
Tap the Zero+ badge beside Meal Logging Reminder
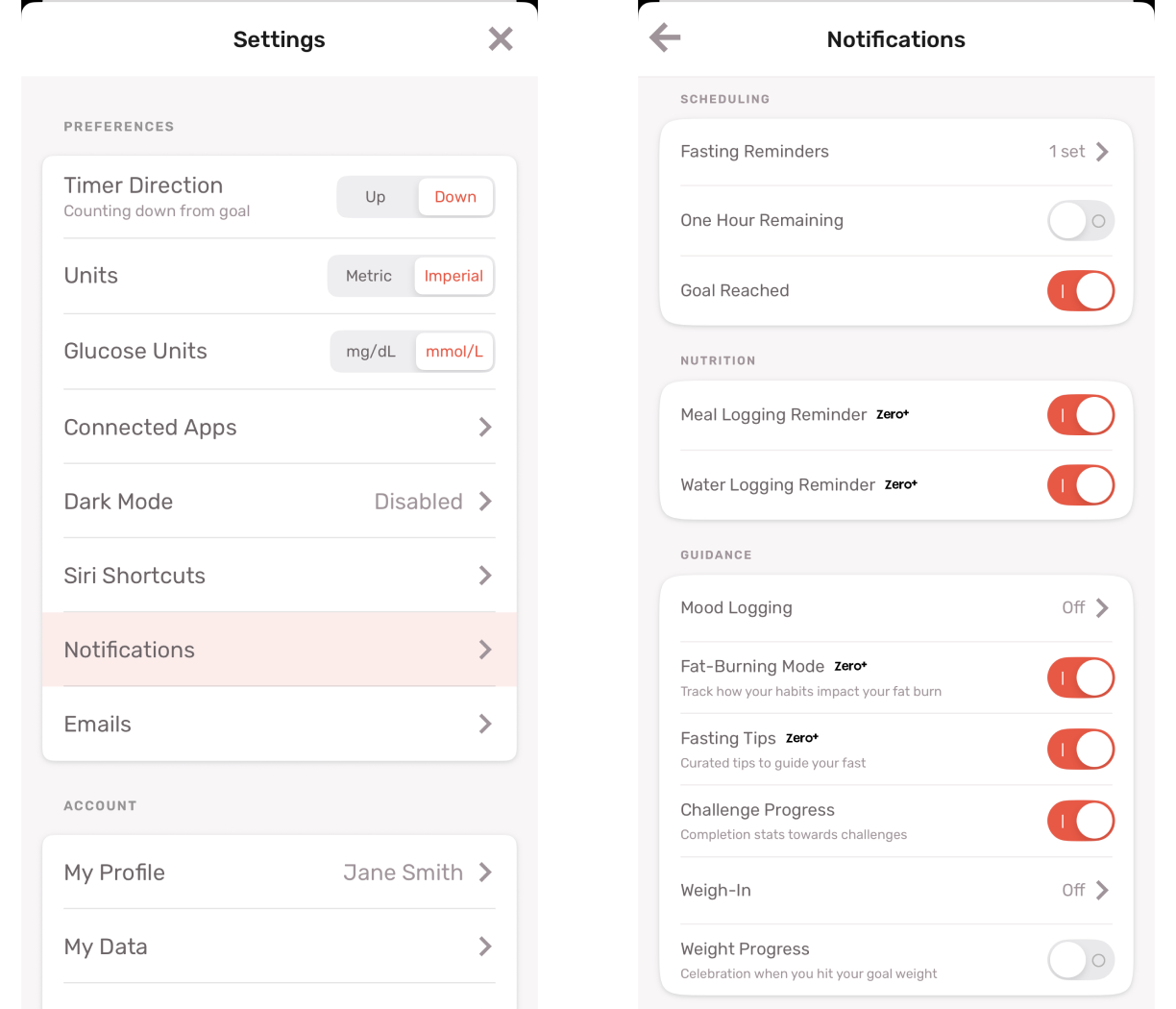pyautogui.click(x=893, y=414)
